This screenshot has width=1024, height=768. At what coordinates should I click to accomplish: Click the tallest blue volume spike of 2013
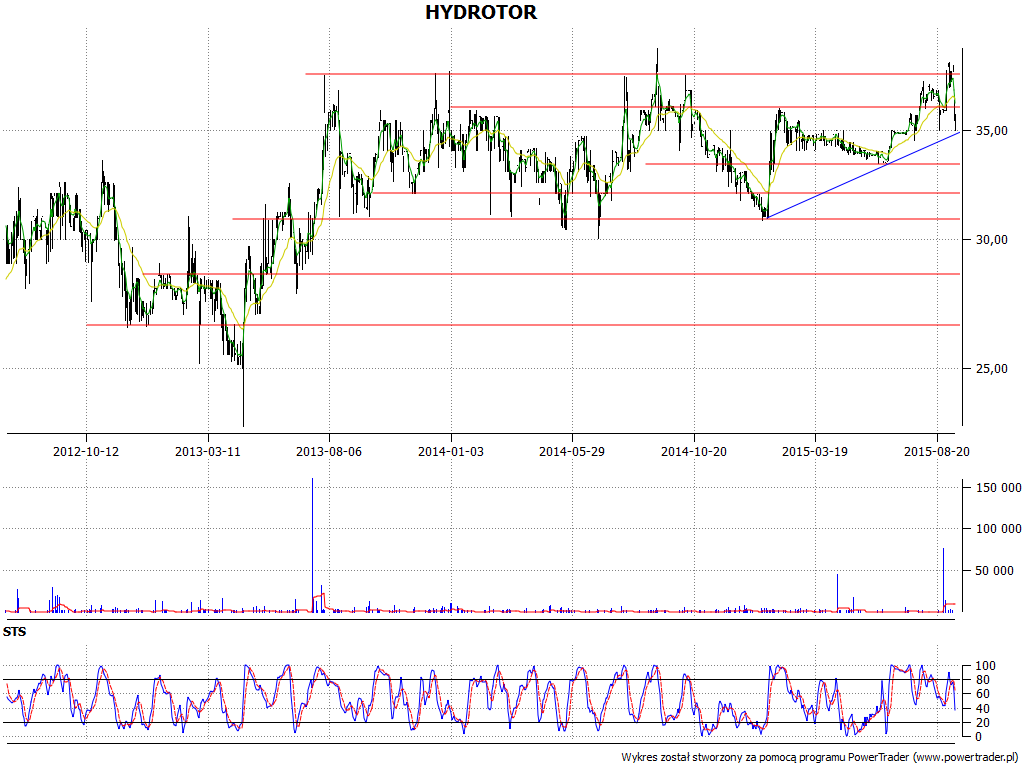click(x=312, y=545)
